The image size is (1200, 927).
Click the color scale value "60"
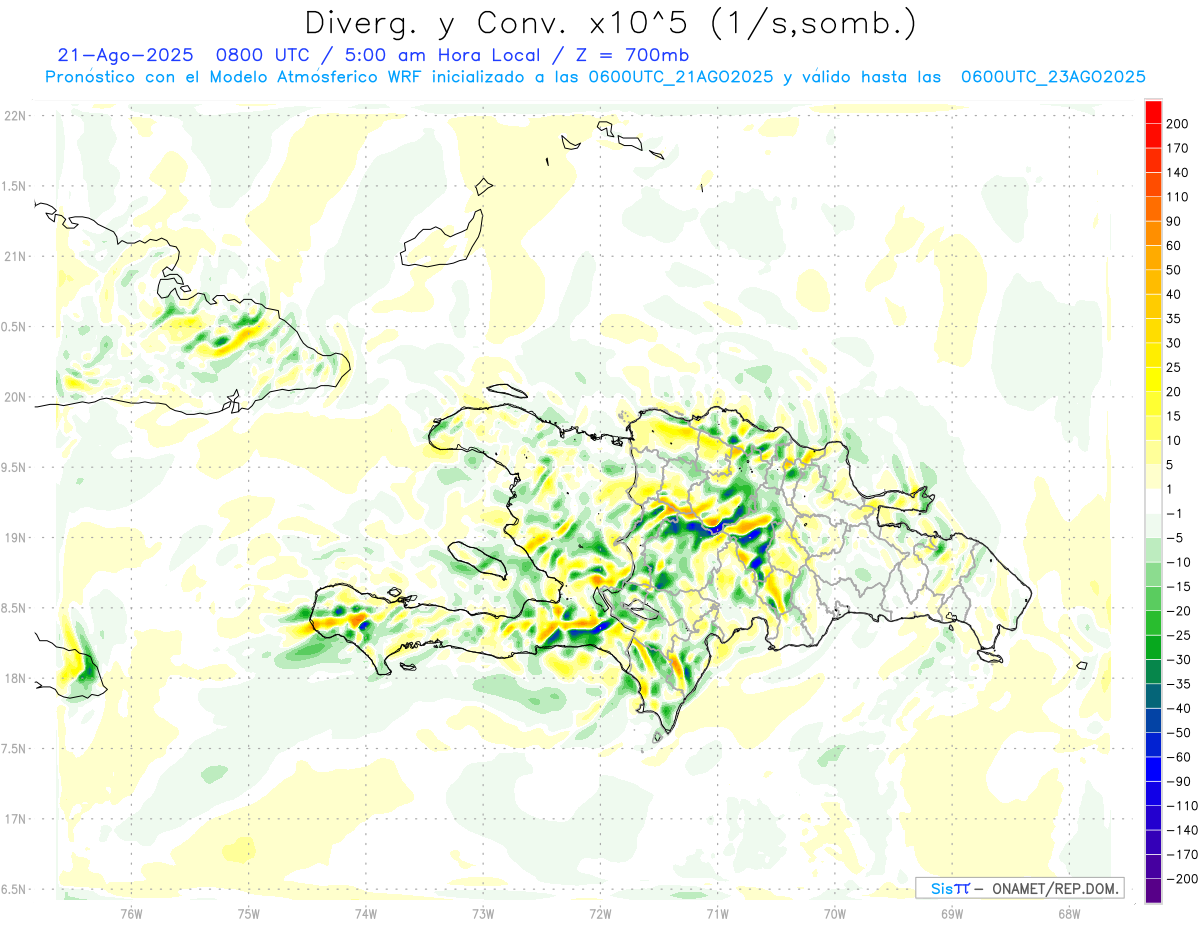coord(1175,246)
